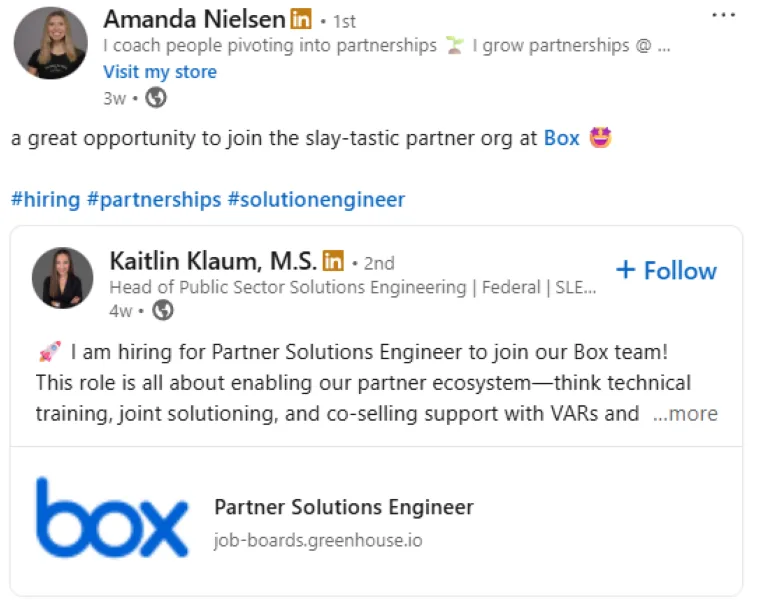Click the globe icon on Kaitlin's shared post
Viewport: 762px width, 600px height.
pyautogui.click(x=162, y=311)
